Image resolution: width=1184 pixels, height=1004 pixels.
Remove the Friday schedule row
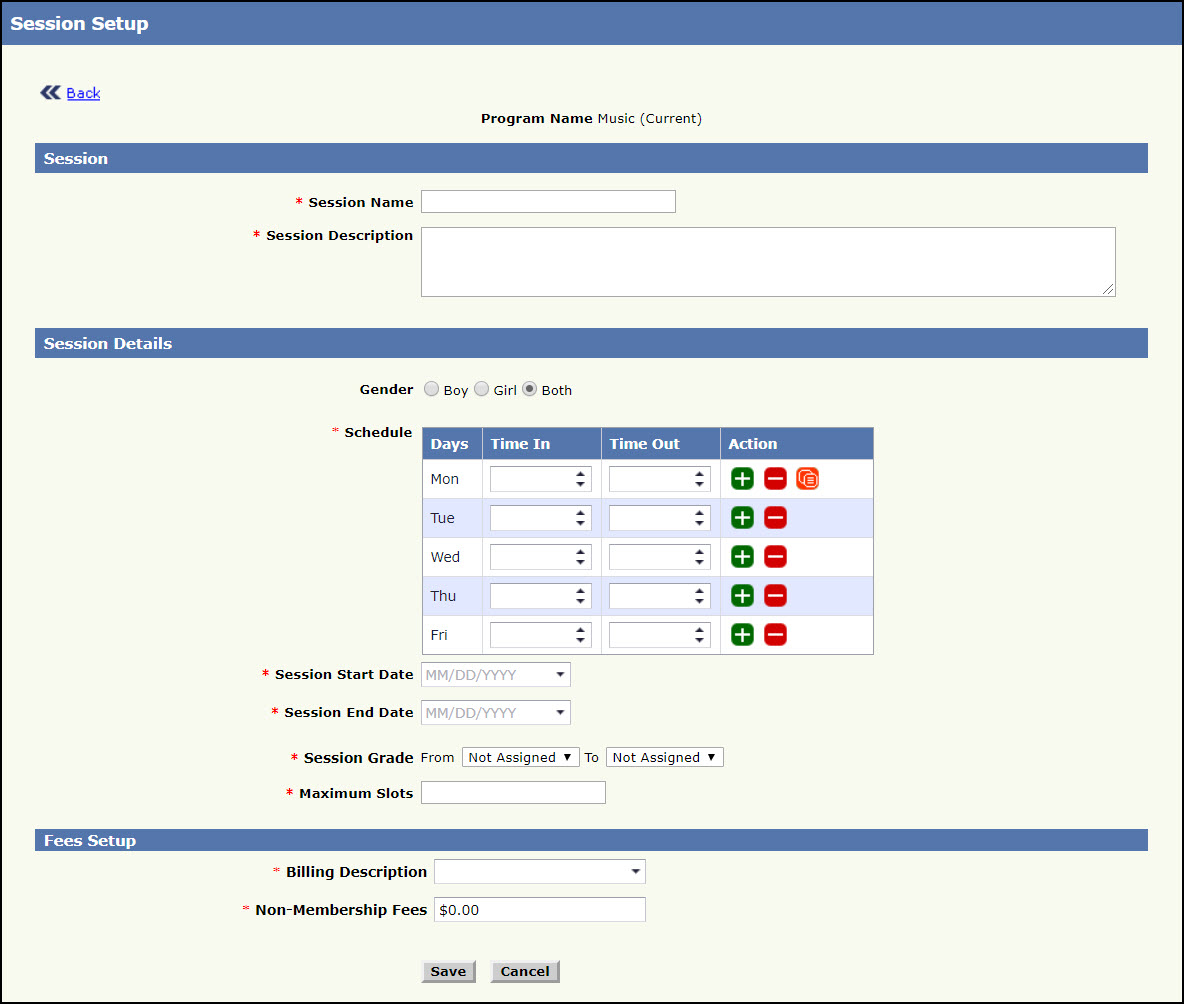pyautogui.click(x=775, y=635)
